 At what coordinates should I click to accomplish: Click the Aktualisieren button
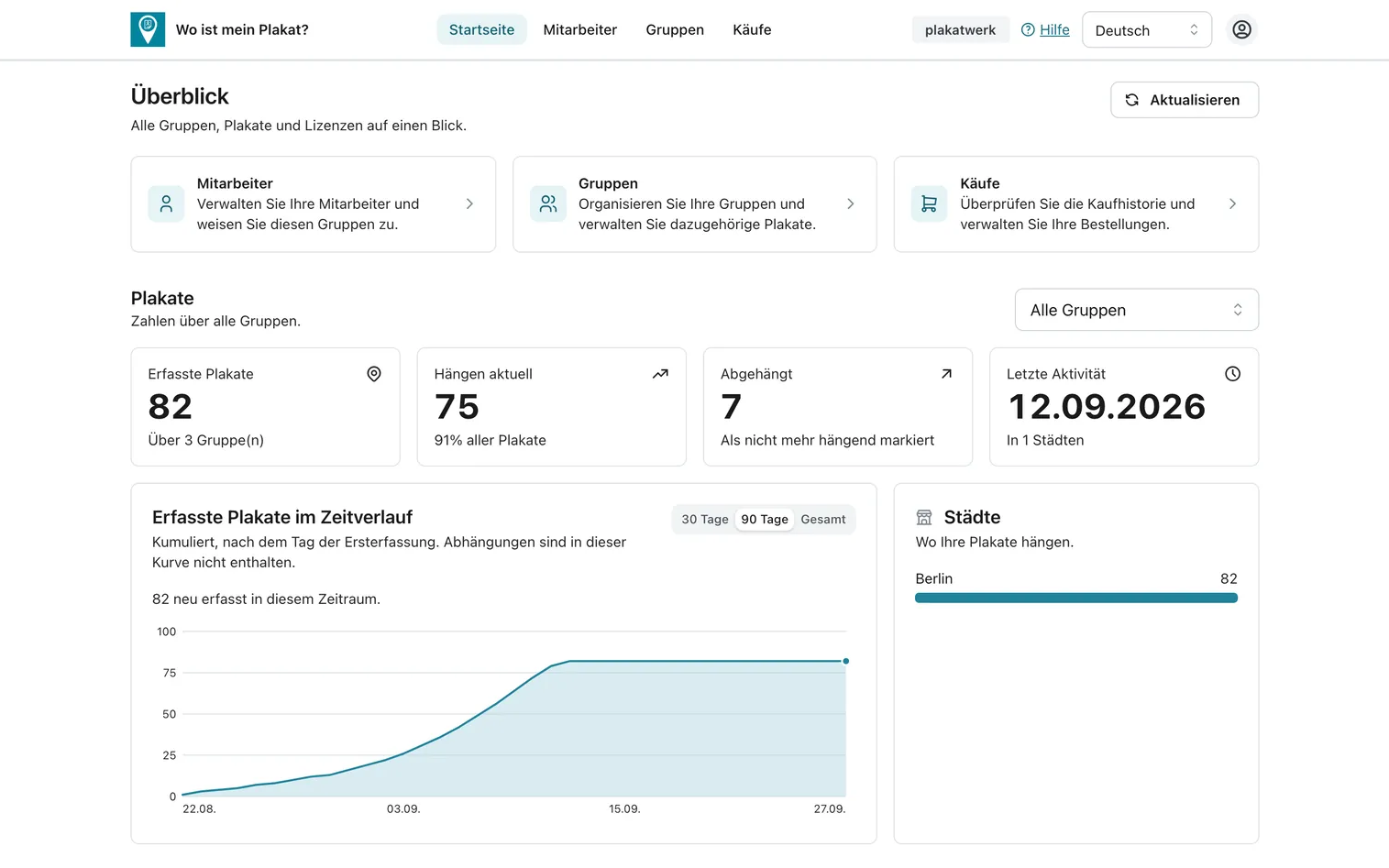click(x=1185, y=100)
